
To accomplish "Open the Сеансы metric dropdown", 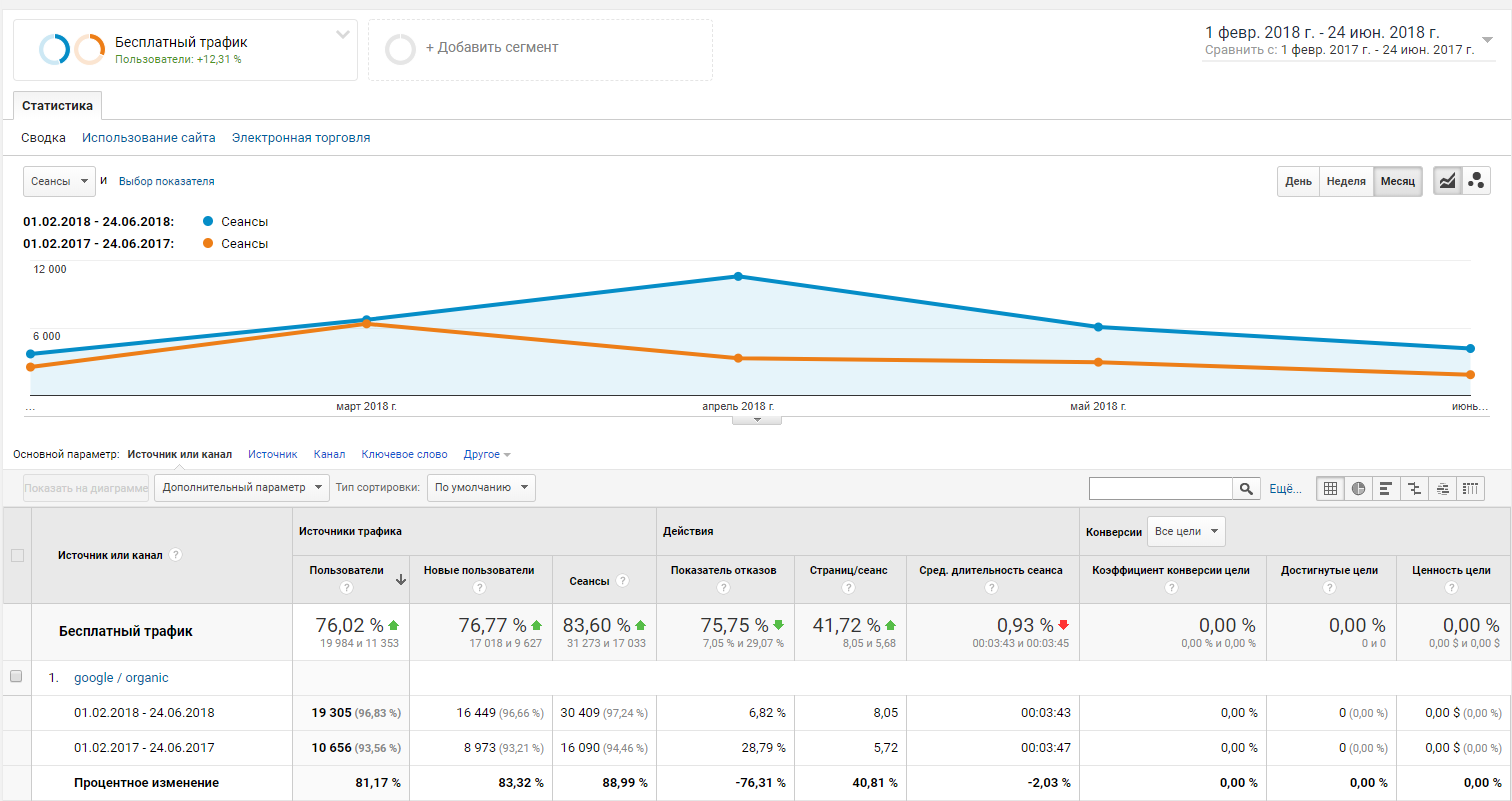I will pos(59,181).
